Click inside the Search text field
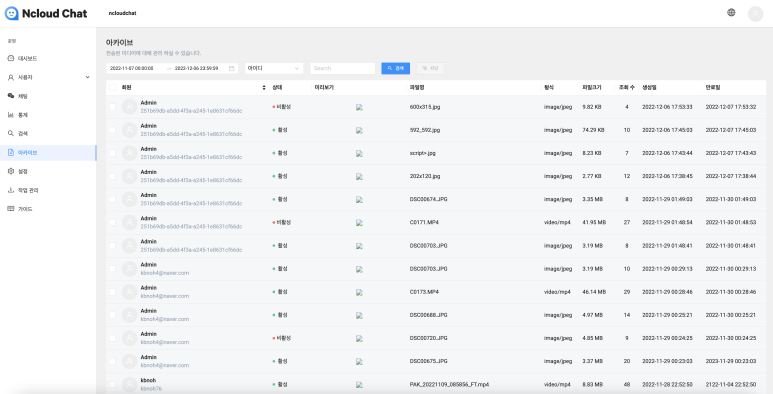 343,69
